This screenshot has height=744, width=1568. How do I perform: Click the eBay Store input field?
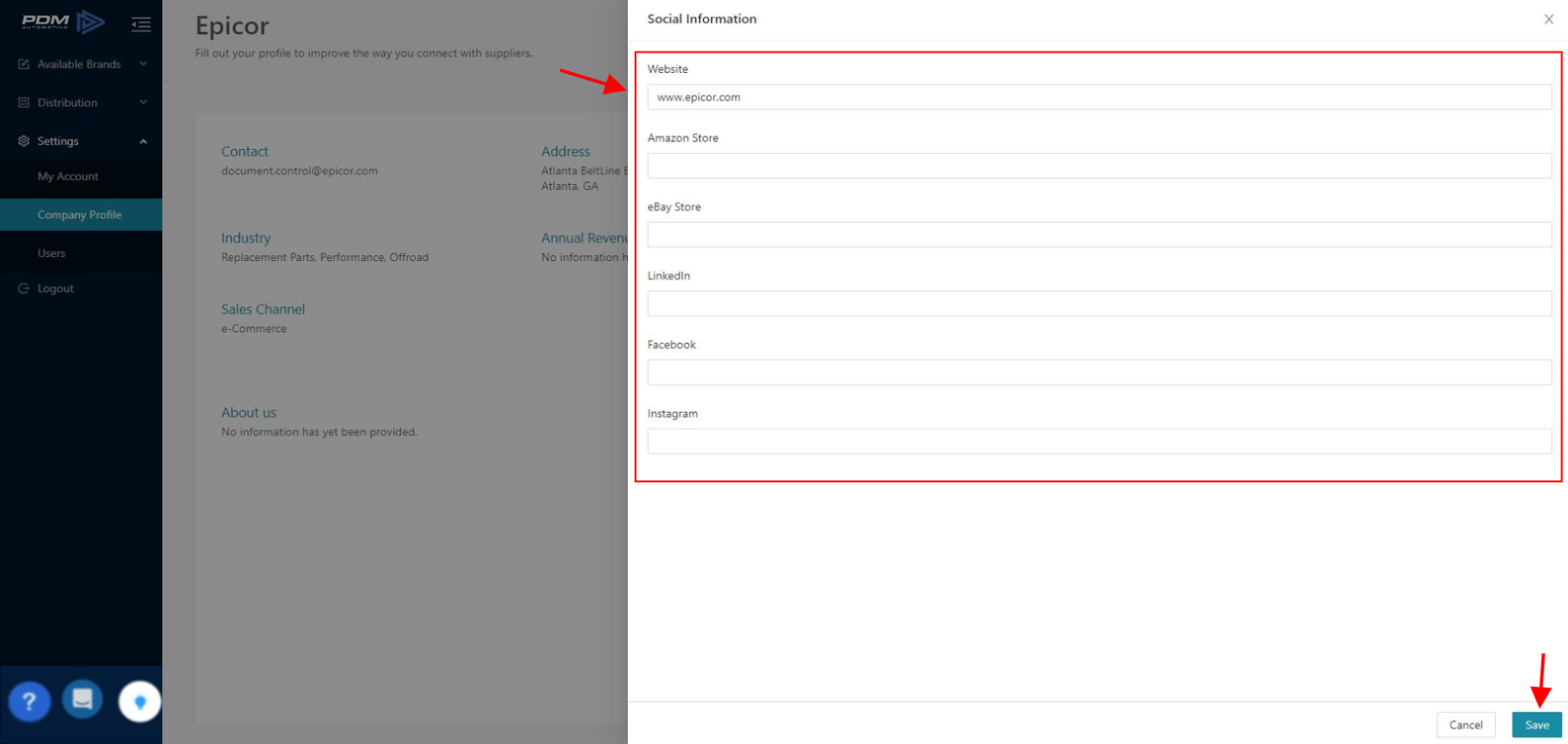point(1099,234)
